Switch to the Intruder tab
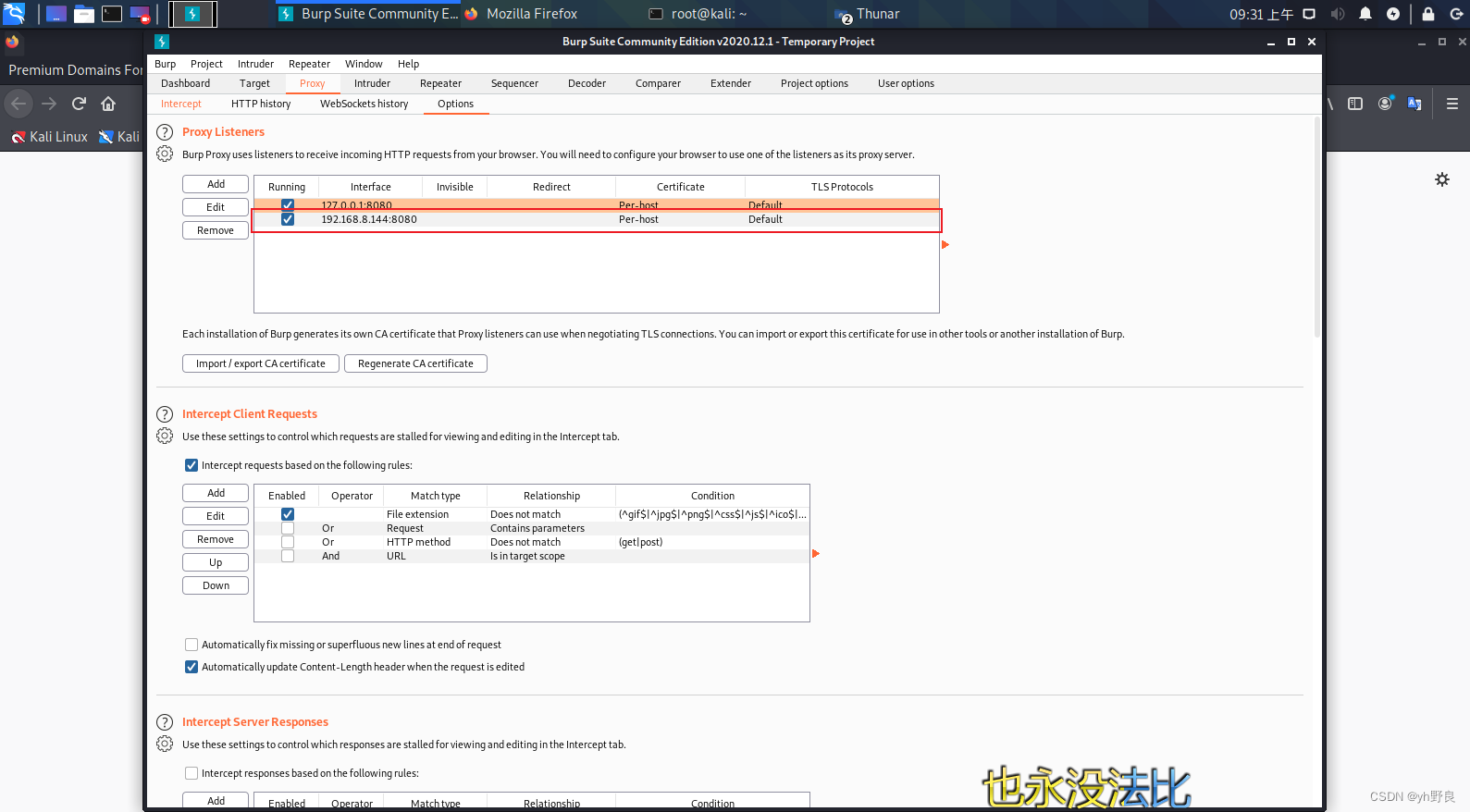1470x812 pixels. tap(372, 83)
